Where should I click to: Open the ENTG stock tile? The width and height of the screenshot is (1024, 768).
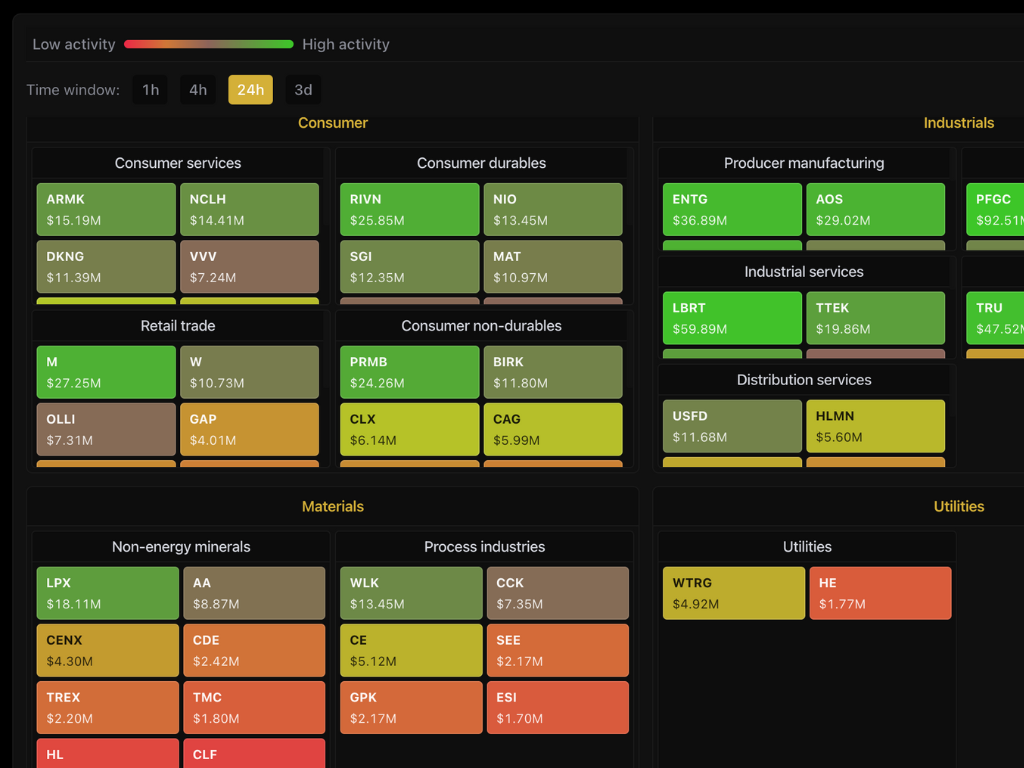pyautogui.click(x=732, y=209)
